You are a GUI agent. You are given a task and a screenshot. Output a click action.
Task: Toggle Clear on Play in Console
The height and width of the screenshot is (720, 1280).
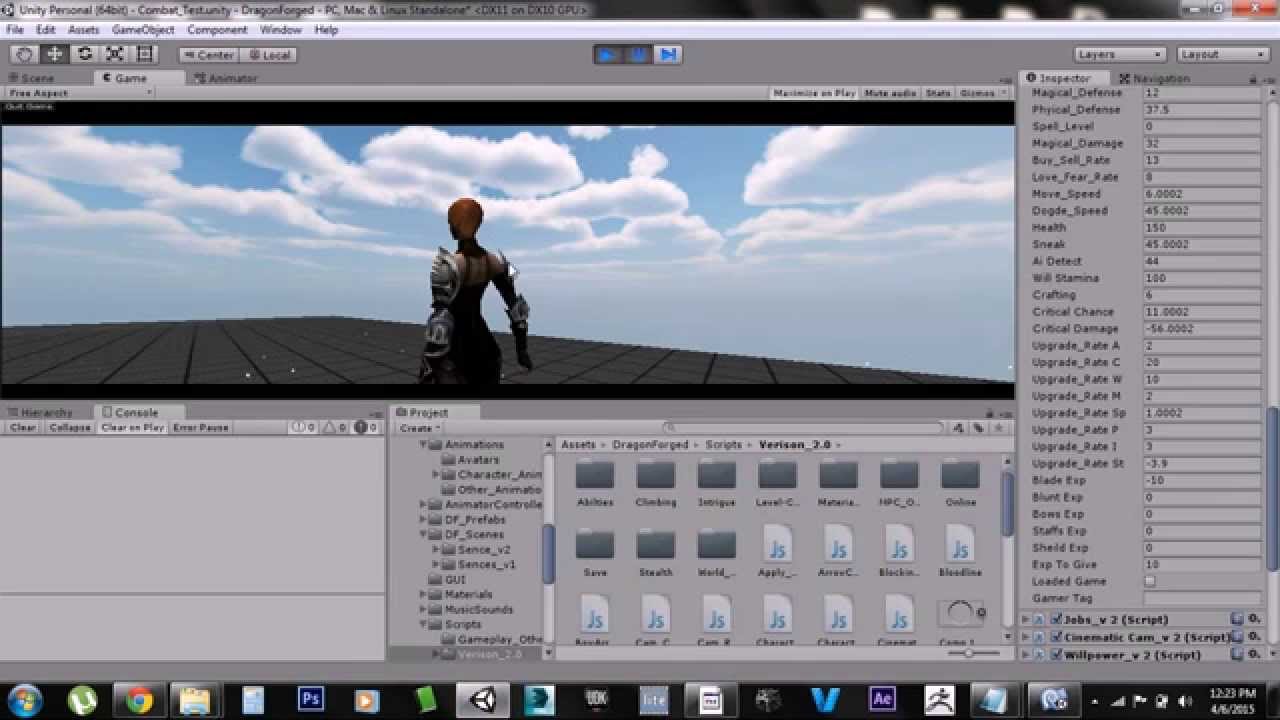pos(132,427)
